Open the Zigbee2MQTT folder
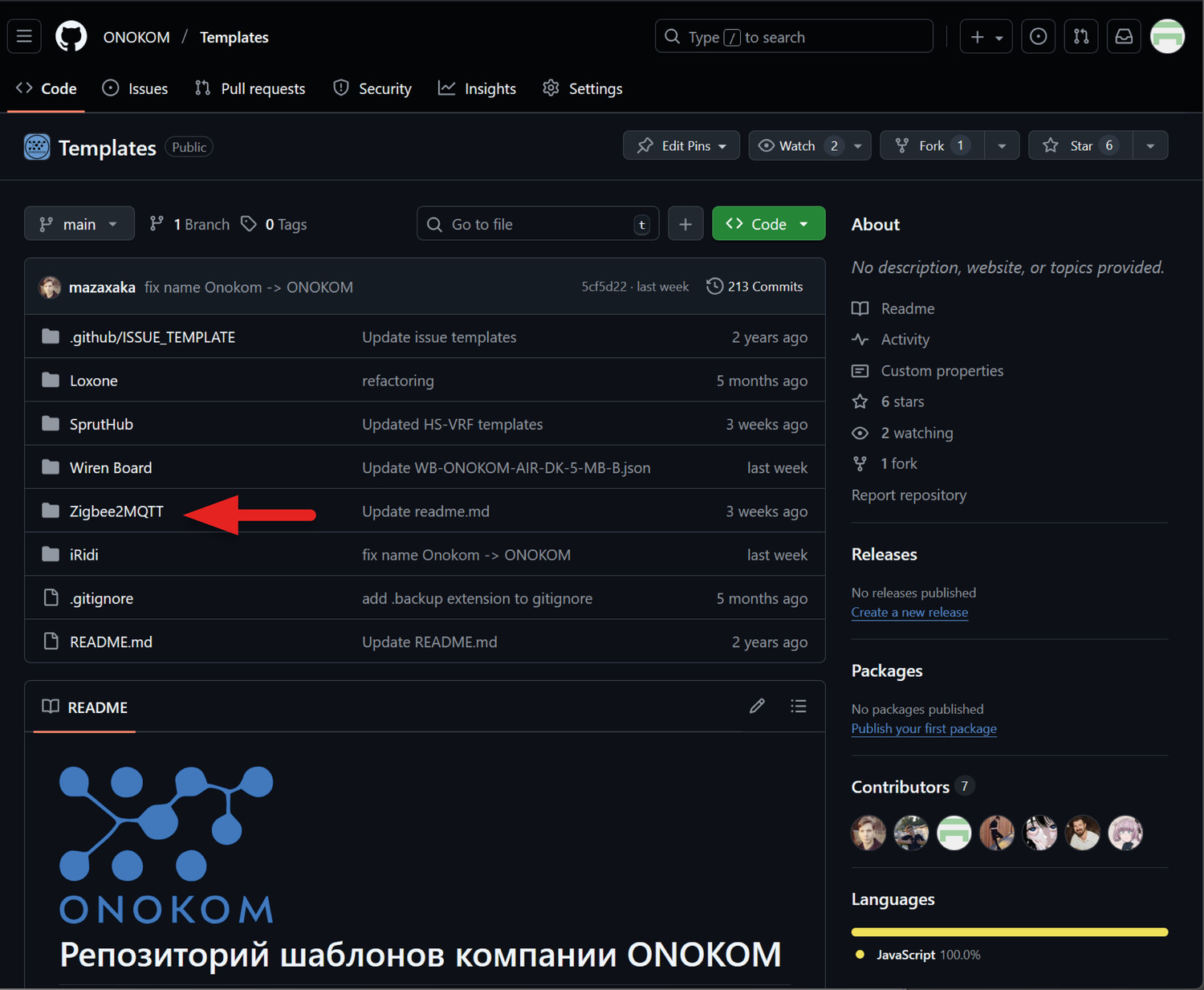Image resolution: width=1204 pixels, height=990 pixels. [x=117, y=511]
